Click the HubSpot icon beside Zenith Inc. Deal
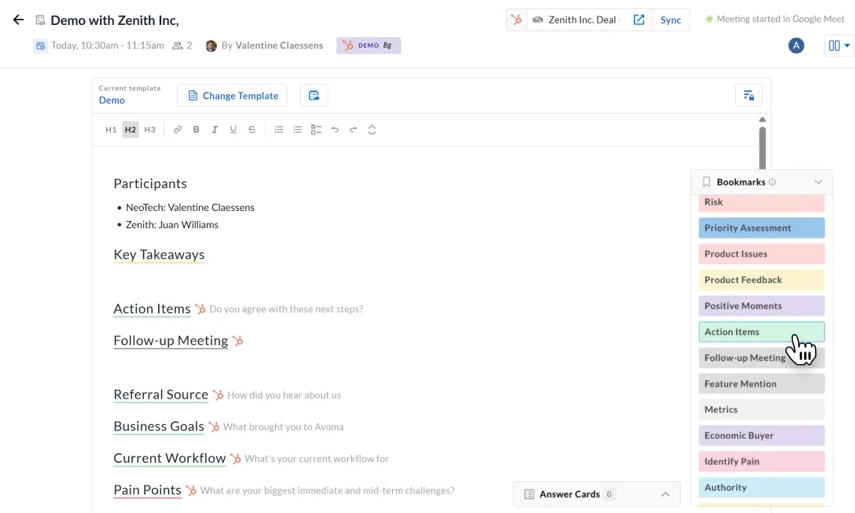The image size is (855, 513). [x=516, y=20]
